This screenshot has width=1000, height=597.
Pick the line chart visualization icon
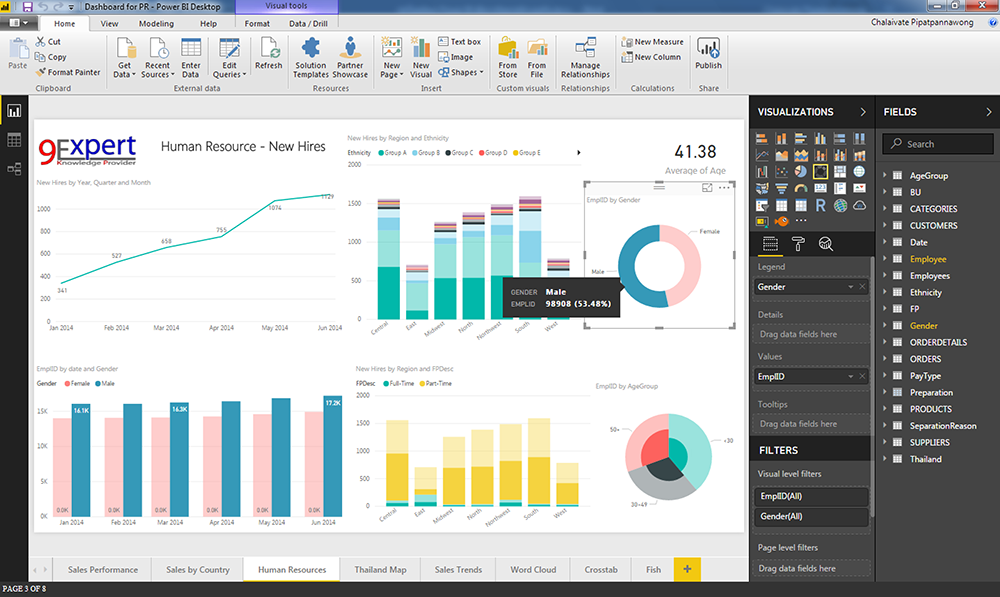(x=762, y=156)
